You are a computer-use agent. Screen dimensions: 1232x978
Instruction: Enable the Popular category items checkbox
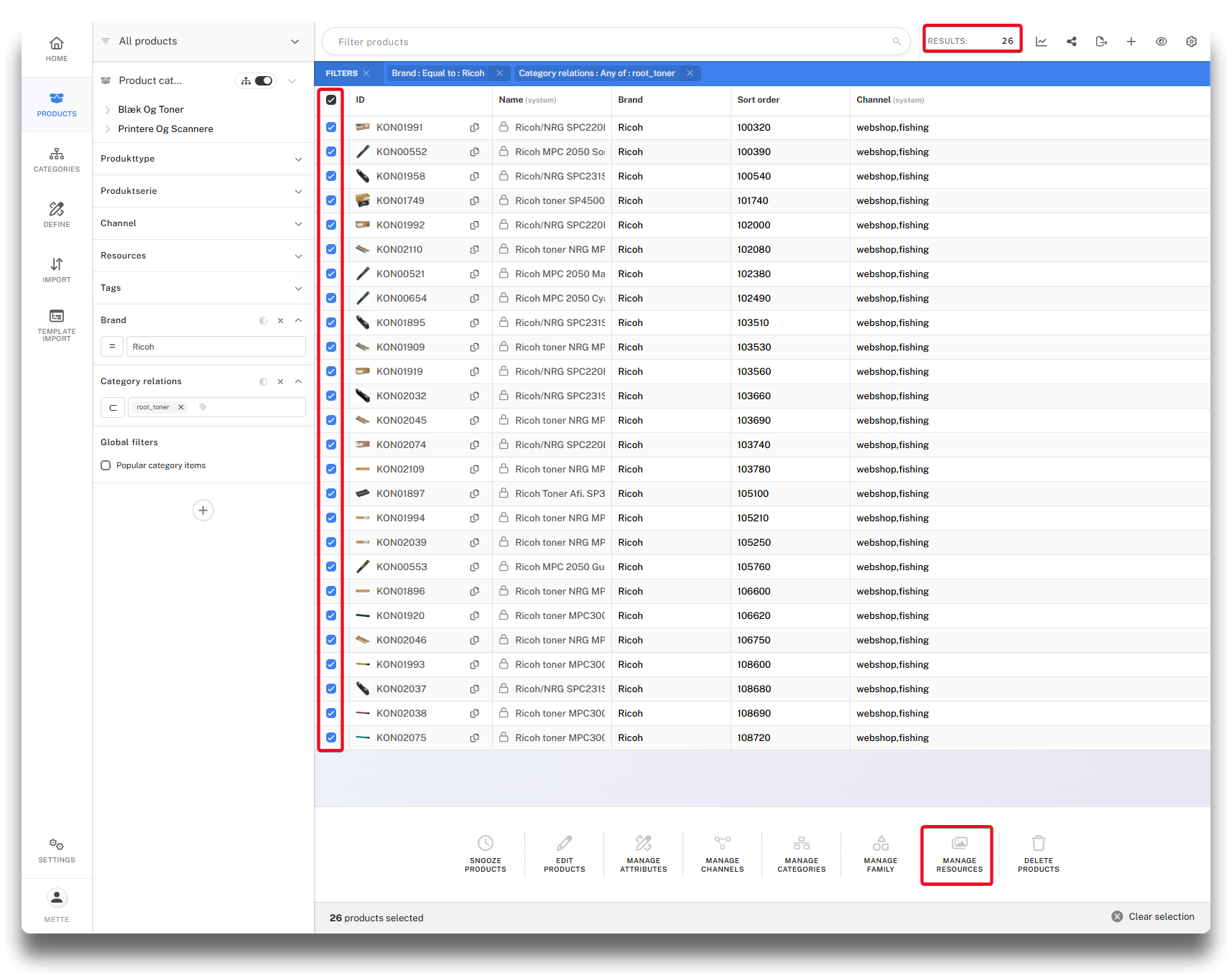tap(106, 465)
